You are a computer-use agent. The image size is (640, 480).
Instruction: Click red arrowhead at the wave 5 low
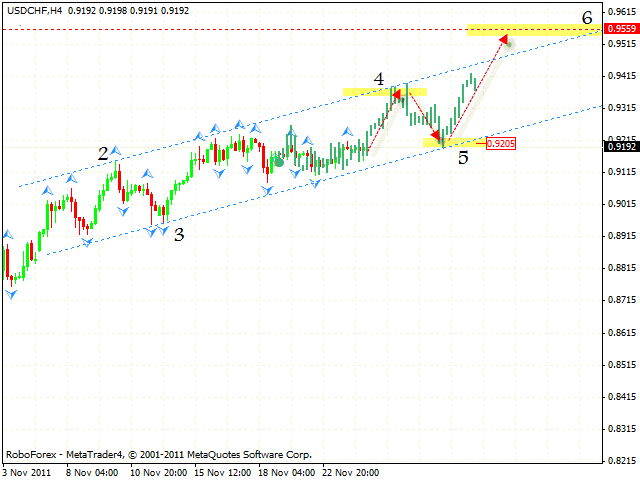point(437,138)
